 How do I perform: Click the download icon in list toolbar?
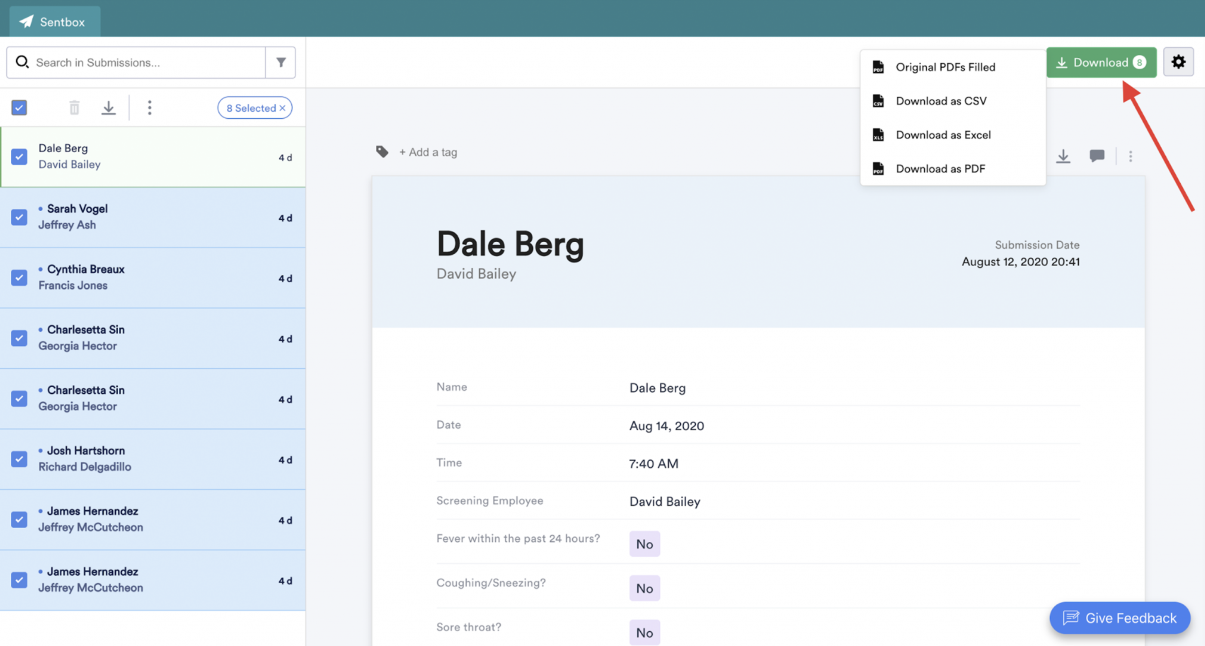(x=109, y=108)
